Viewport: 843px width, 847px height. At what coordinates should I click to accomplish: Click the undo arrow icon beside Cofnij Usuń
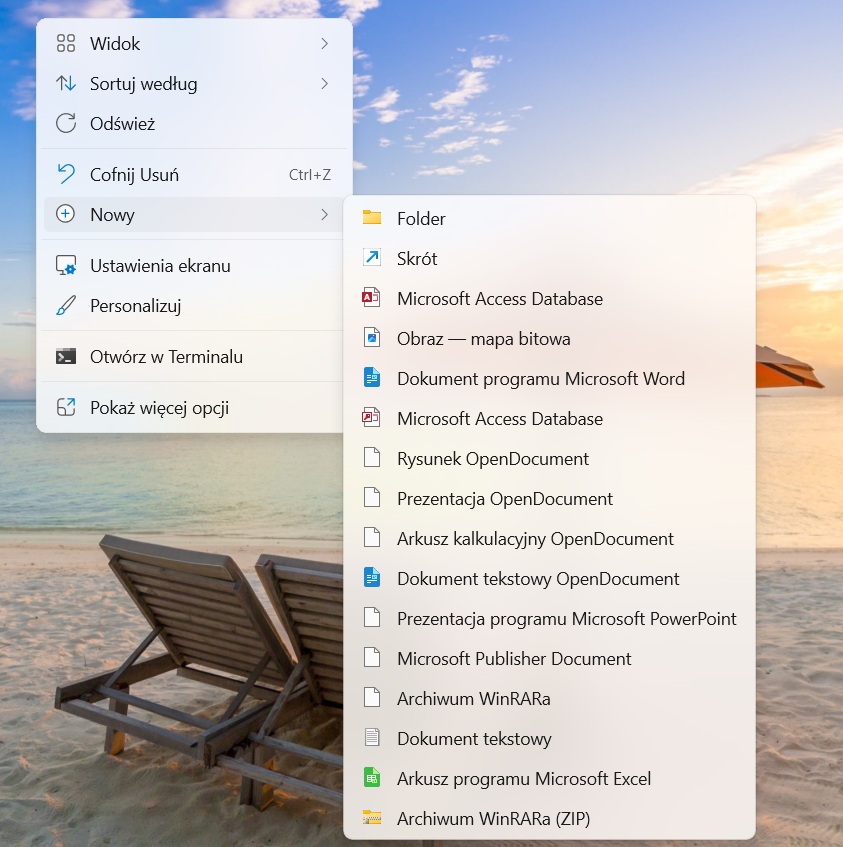click(x=66, y=174)
